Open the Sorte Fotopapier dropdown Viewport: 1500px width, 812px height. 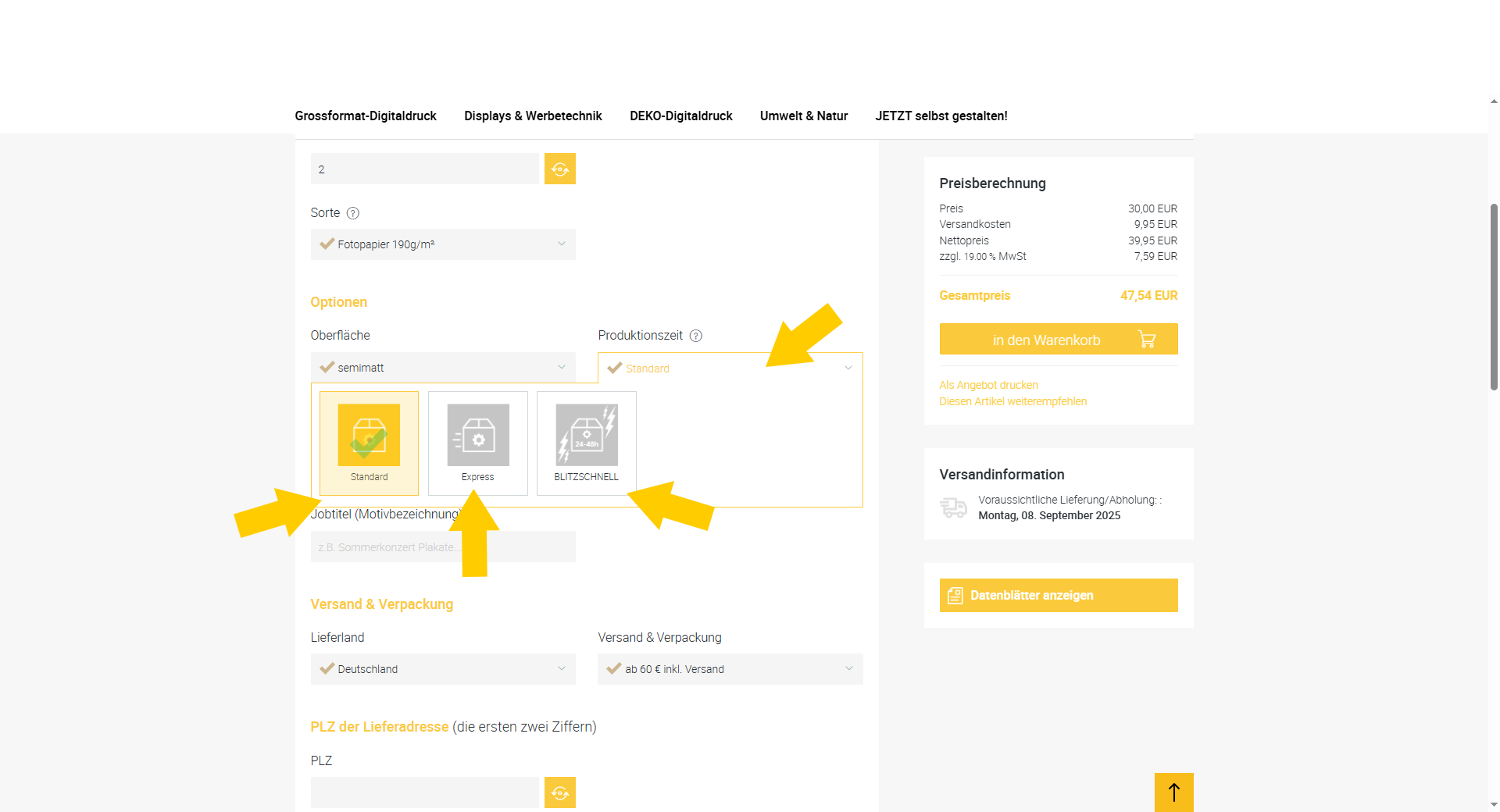[443, 244]
